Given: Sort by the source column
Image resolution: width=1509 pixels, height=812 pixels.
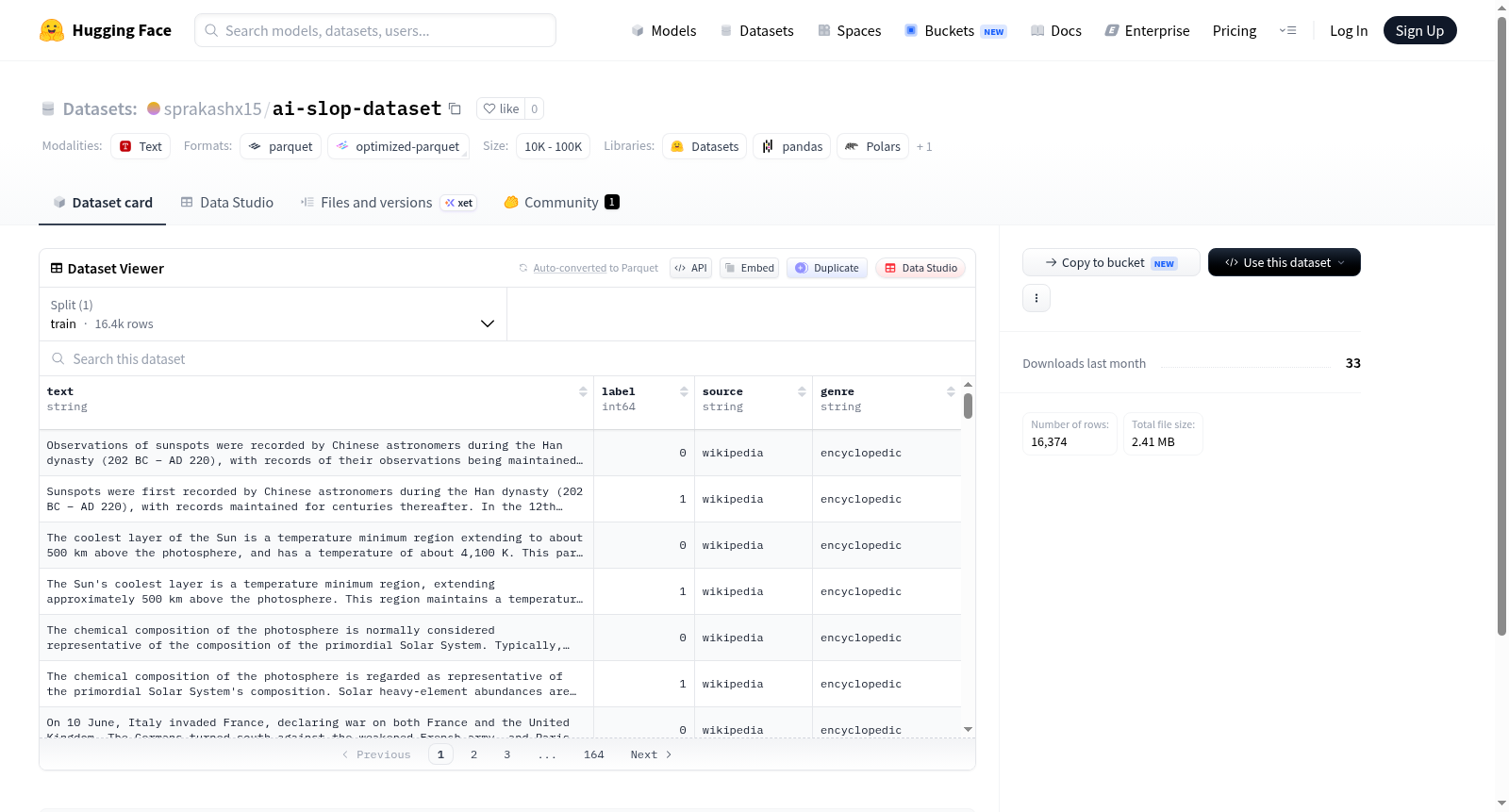Looking at the screenshot, I should coord(802,391).
